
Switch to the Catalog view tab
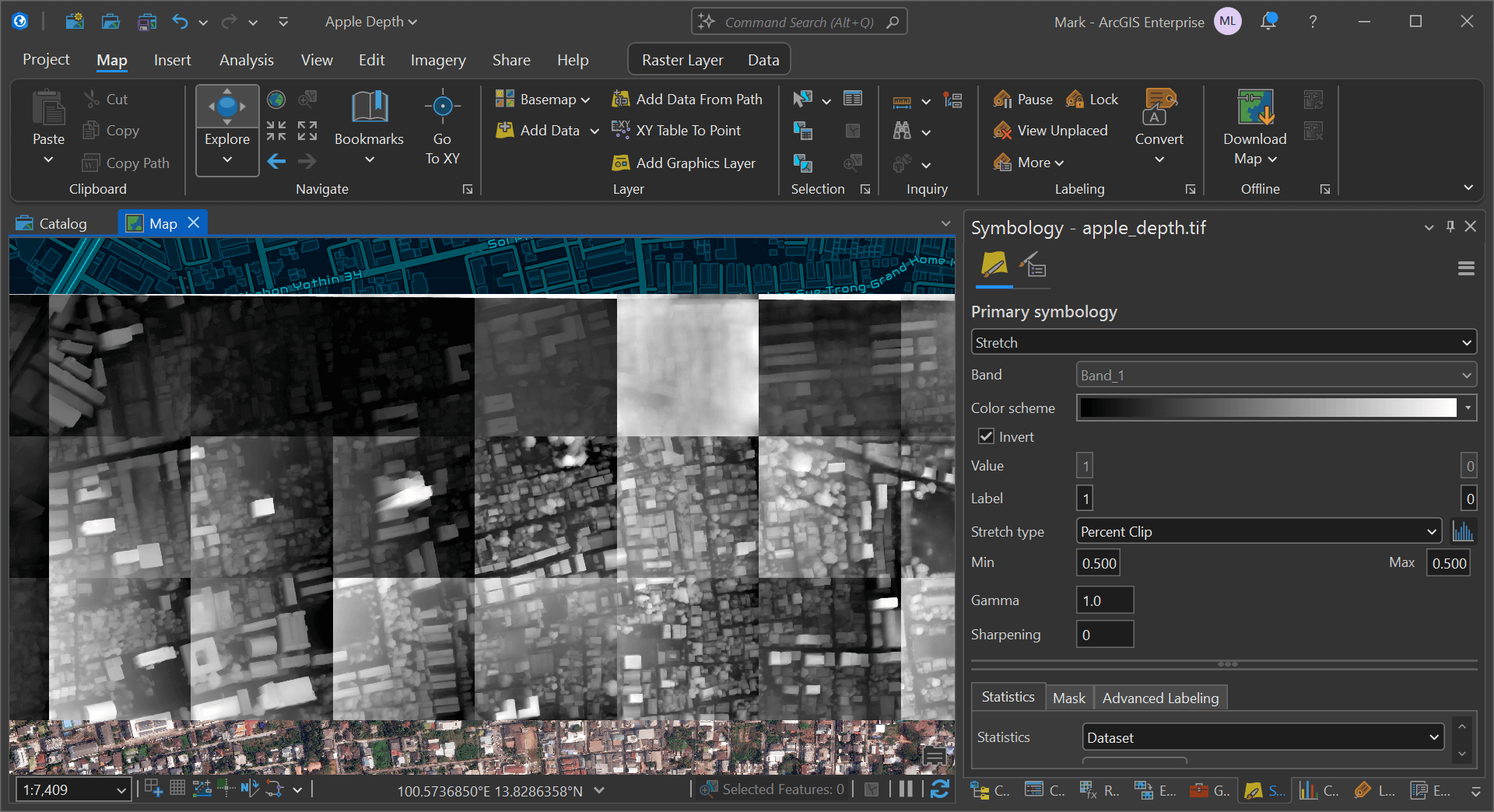click(x=52, y=223)
